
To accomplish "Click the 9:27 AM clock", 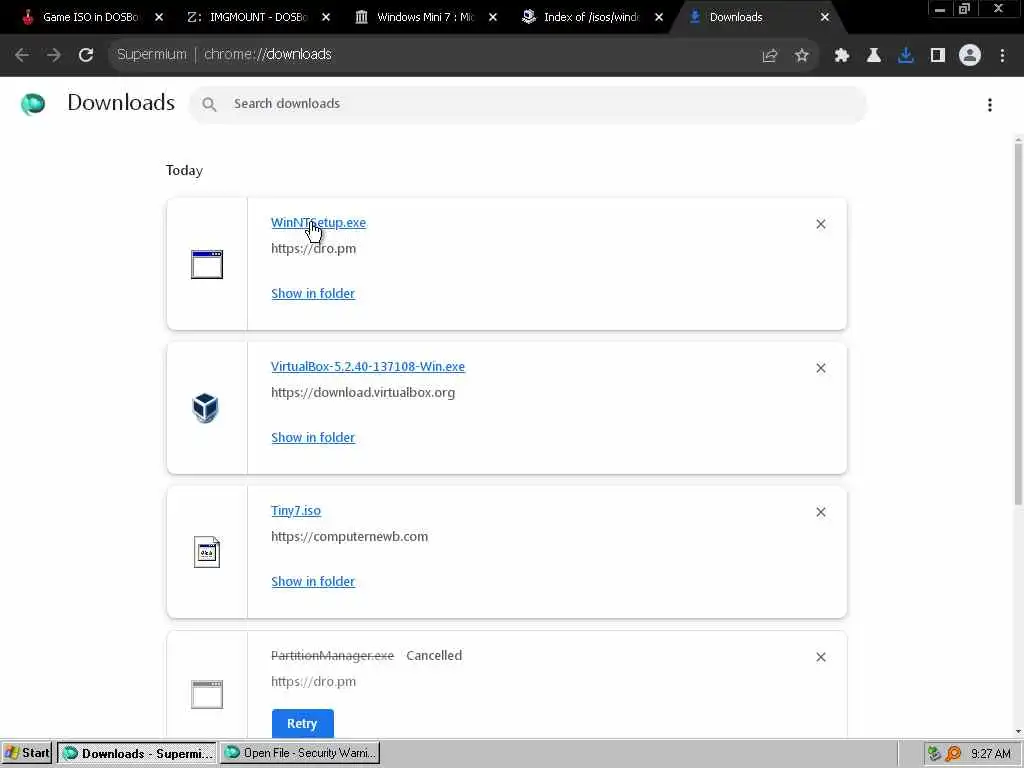I will (x=991, y=754).
